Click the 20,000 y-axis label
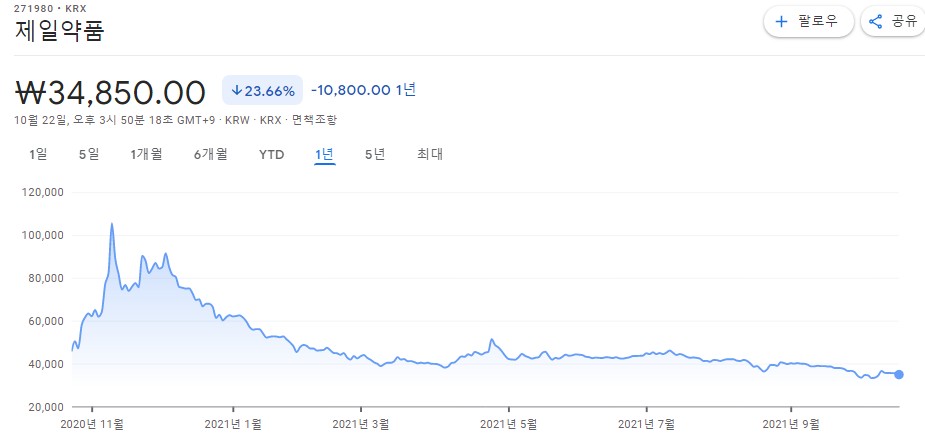The image size is (925, 442). point(45,407)
